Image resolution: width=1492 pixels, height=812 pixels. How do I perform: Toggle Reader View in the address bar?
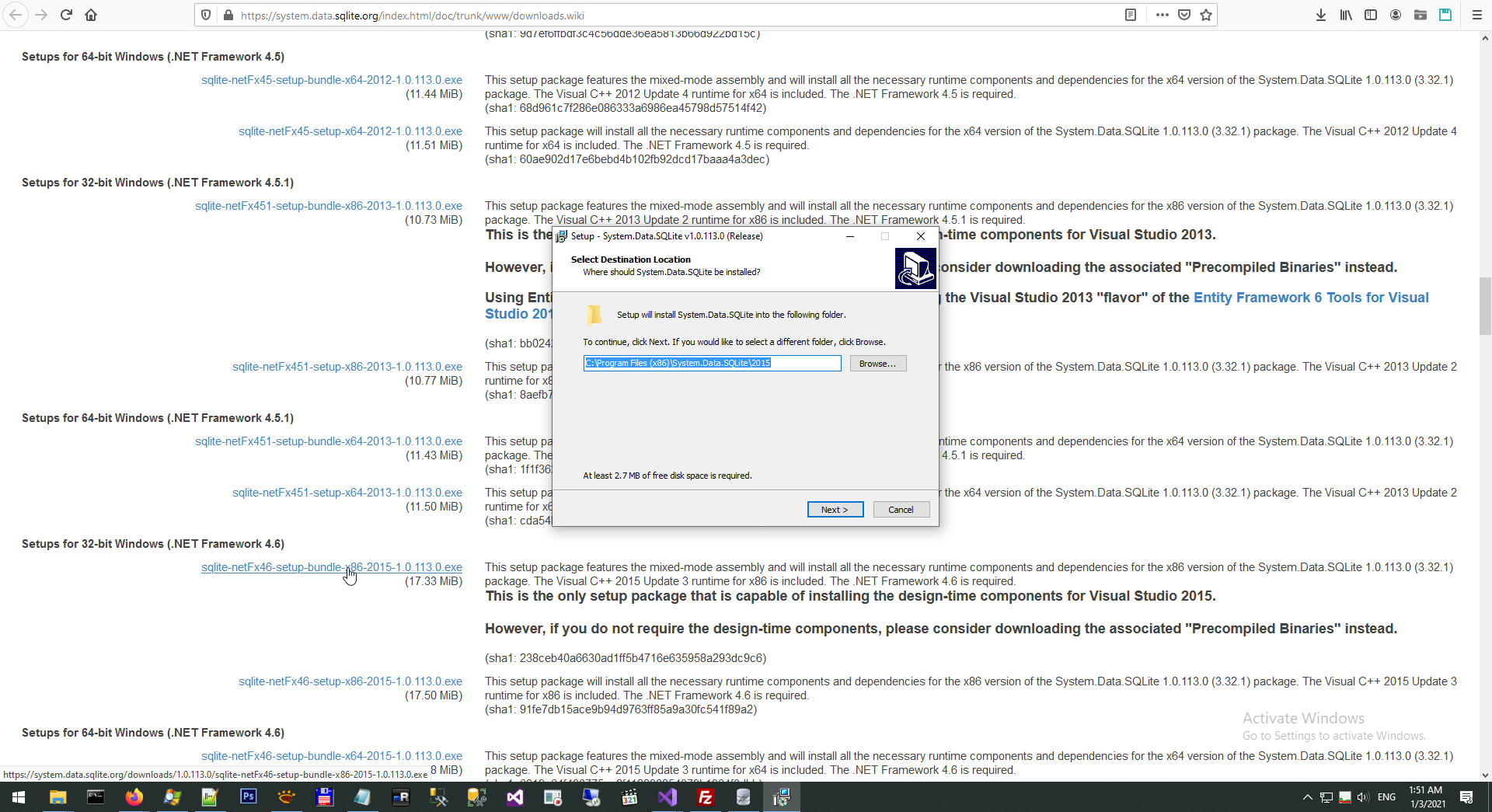[x=1131, y=15]
